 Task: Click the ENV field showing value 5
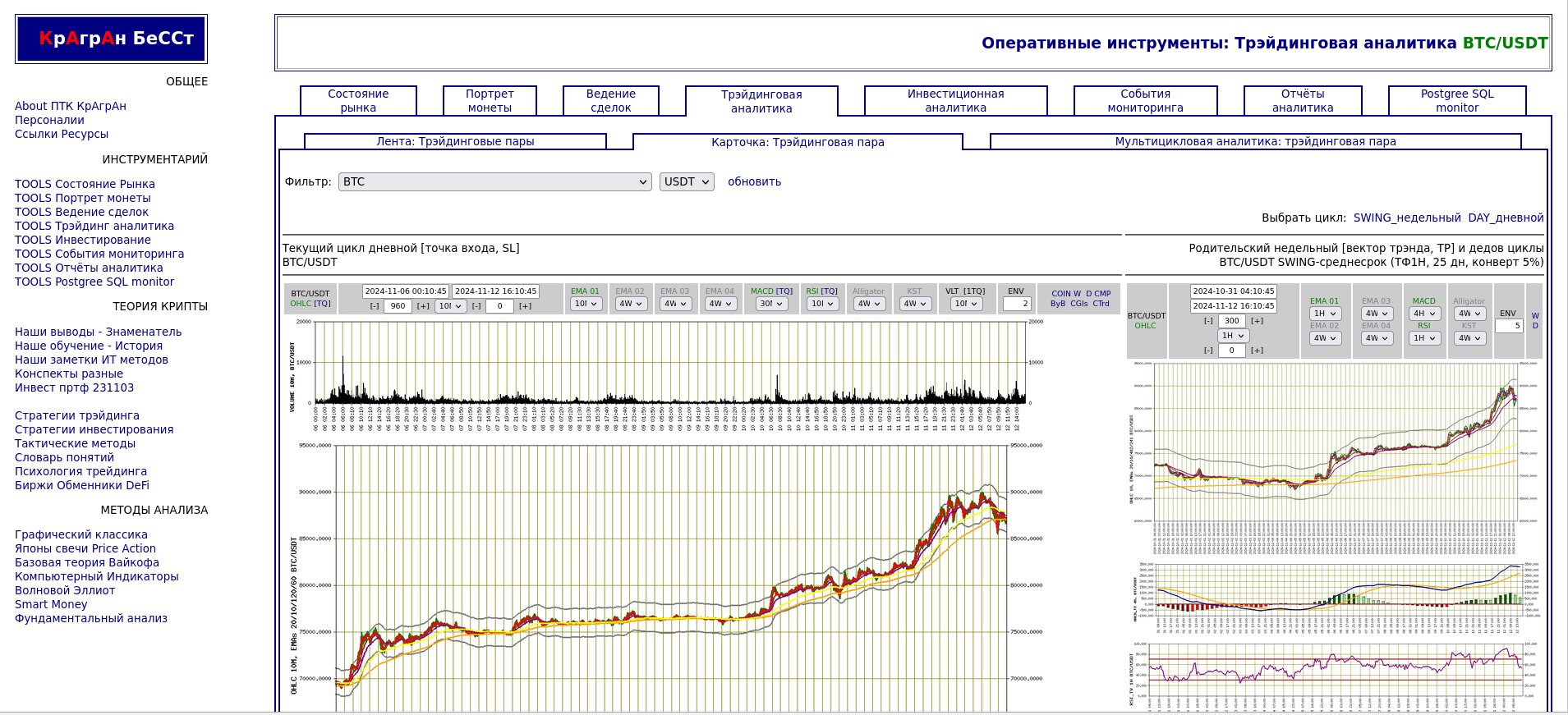click(x=1507, y=326)
